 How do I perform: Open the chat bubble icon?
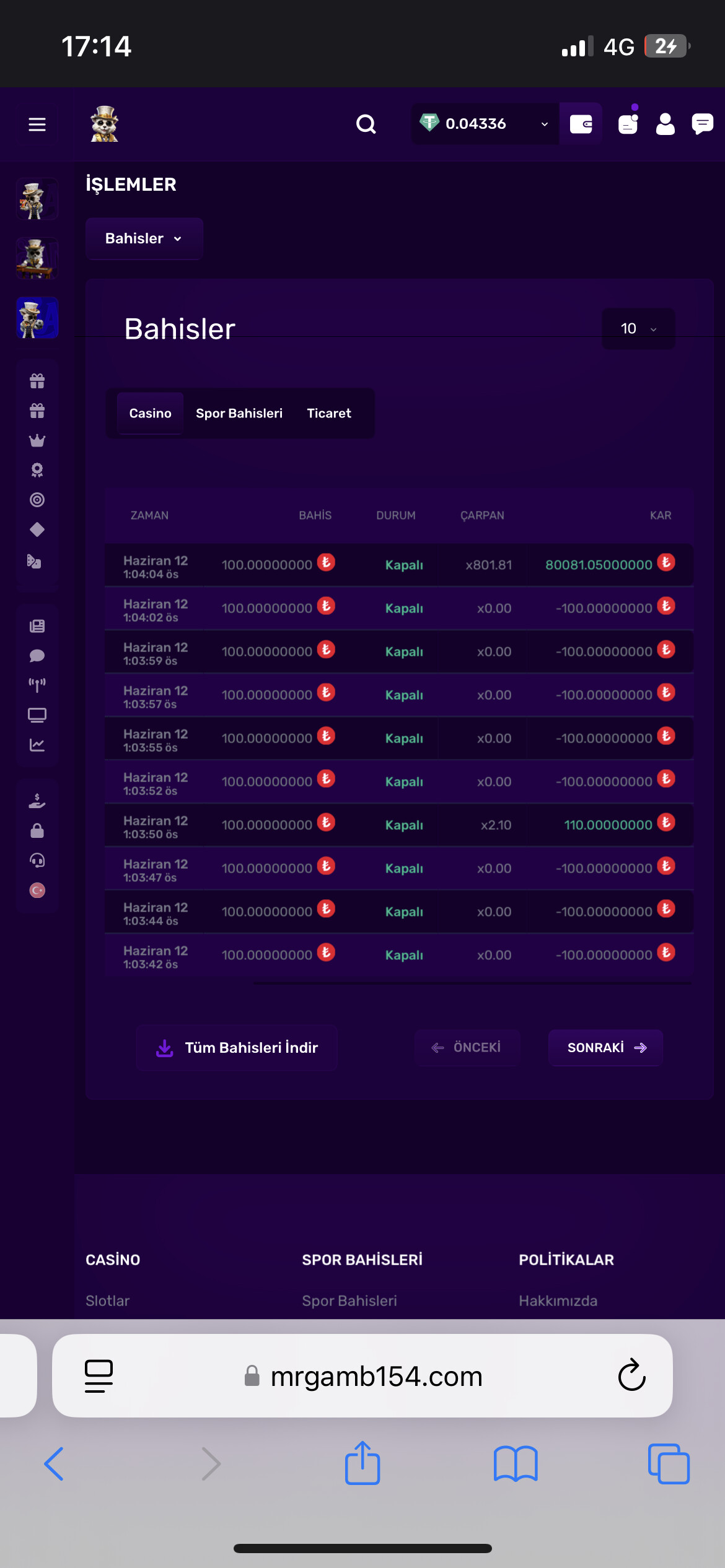point(702,124)
